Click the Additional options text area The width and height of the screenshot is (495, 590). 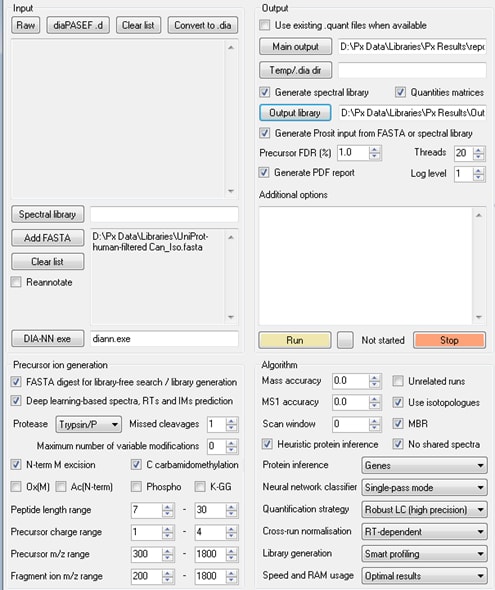coord(366,266)
